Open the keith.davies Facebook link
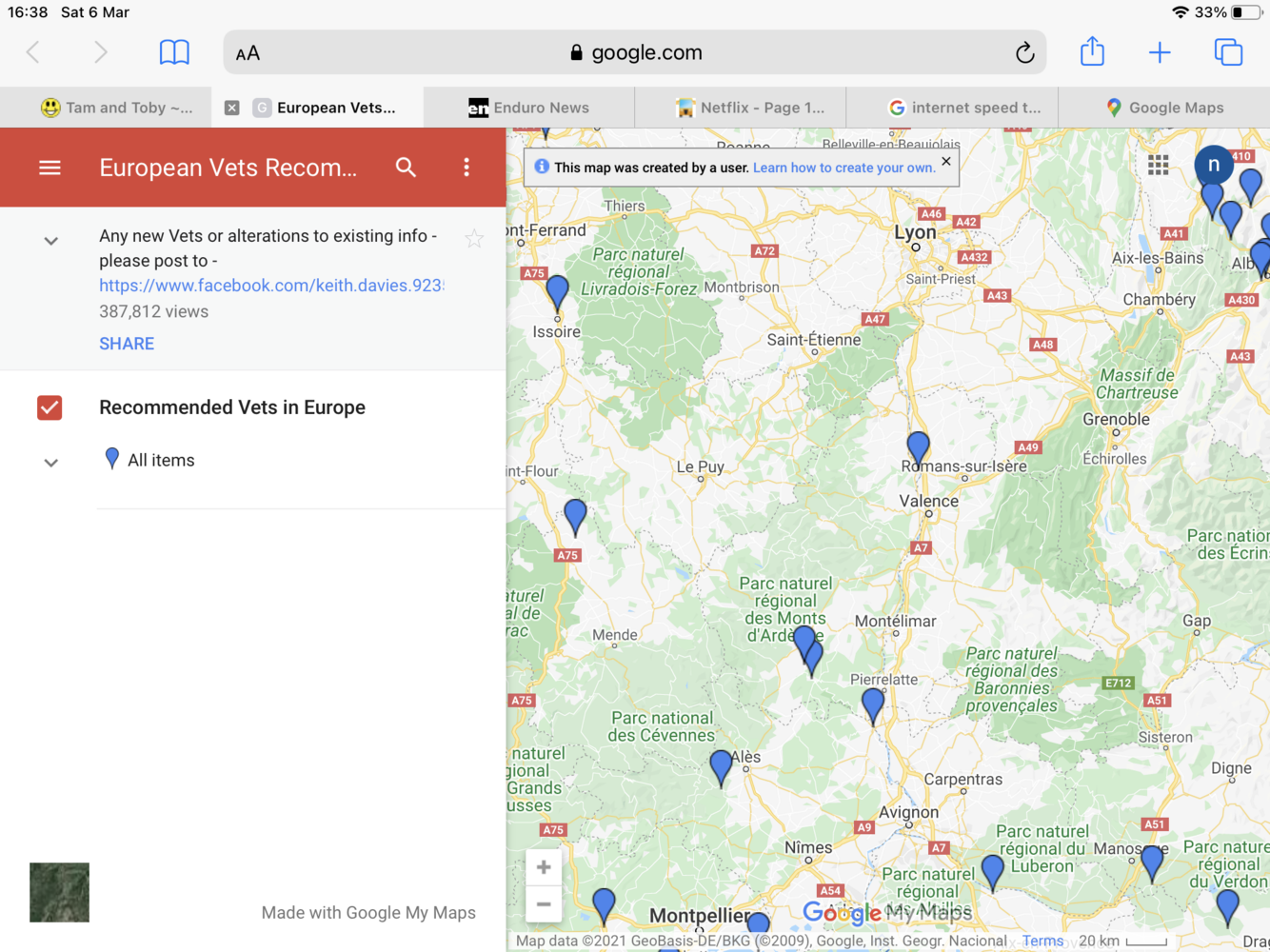 tap(271, 286)
